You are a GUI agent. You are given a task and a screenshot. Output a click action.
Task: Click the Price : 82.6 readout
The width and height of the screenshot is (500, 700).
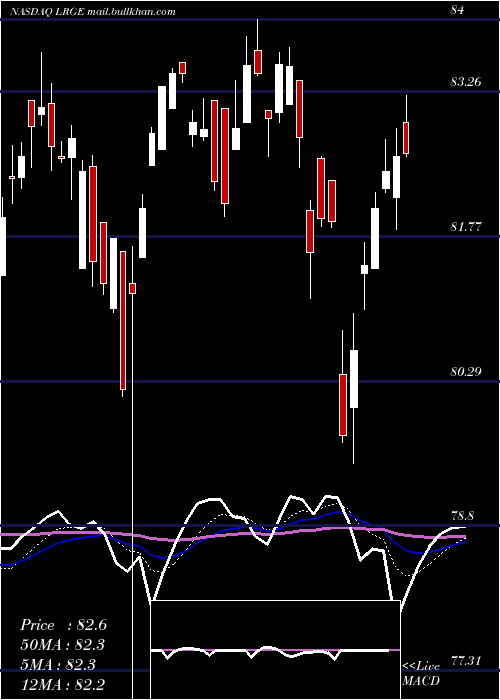[63, 625]
